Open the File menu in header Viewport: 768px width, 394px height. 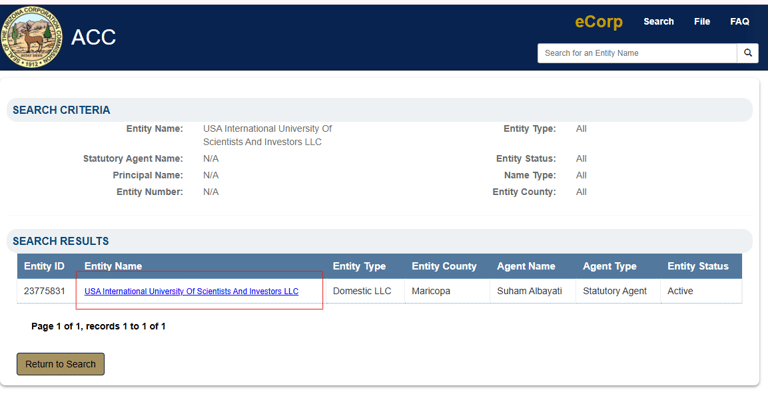702,22
